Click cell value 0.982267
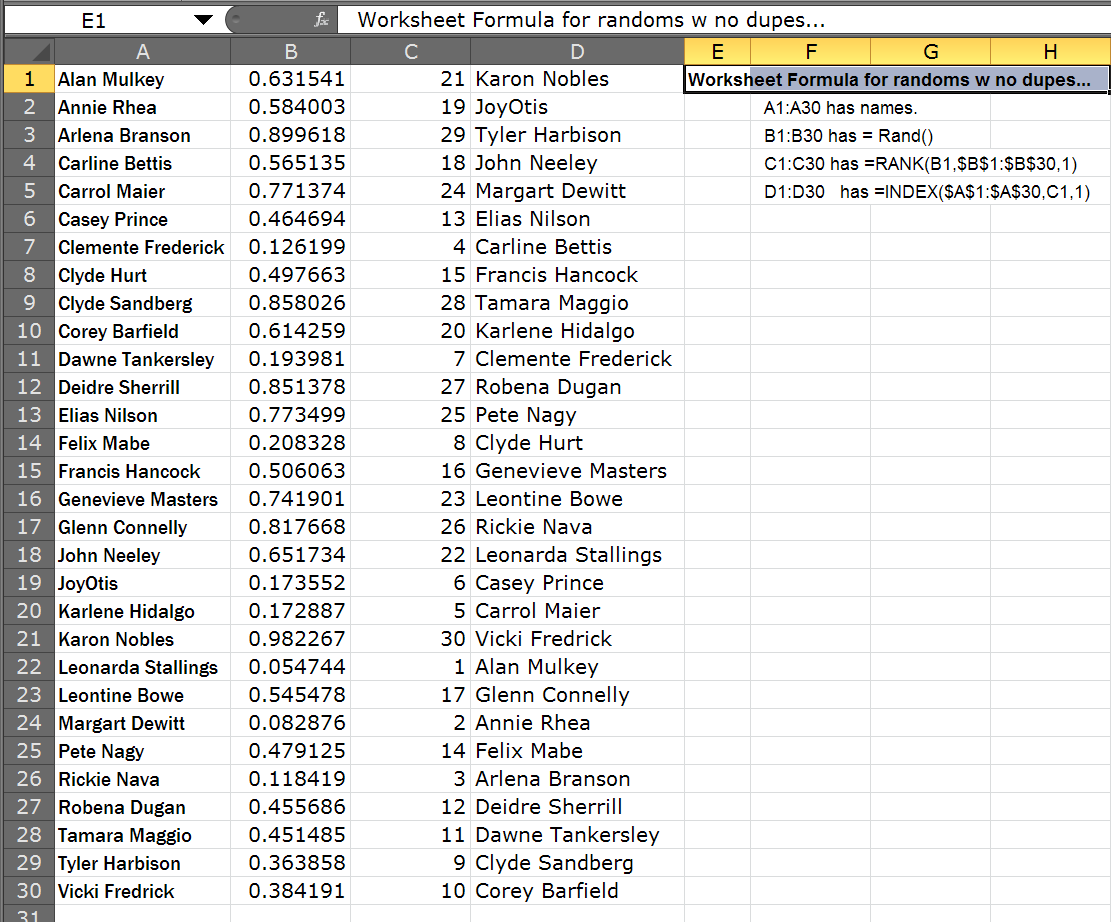The height and width of the screenshot is (922, 1111). (291, 639)
